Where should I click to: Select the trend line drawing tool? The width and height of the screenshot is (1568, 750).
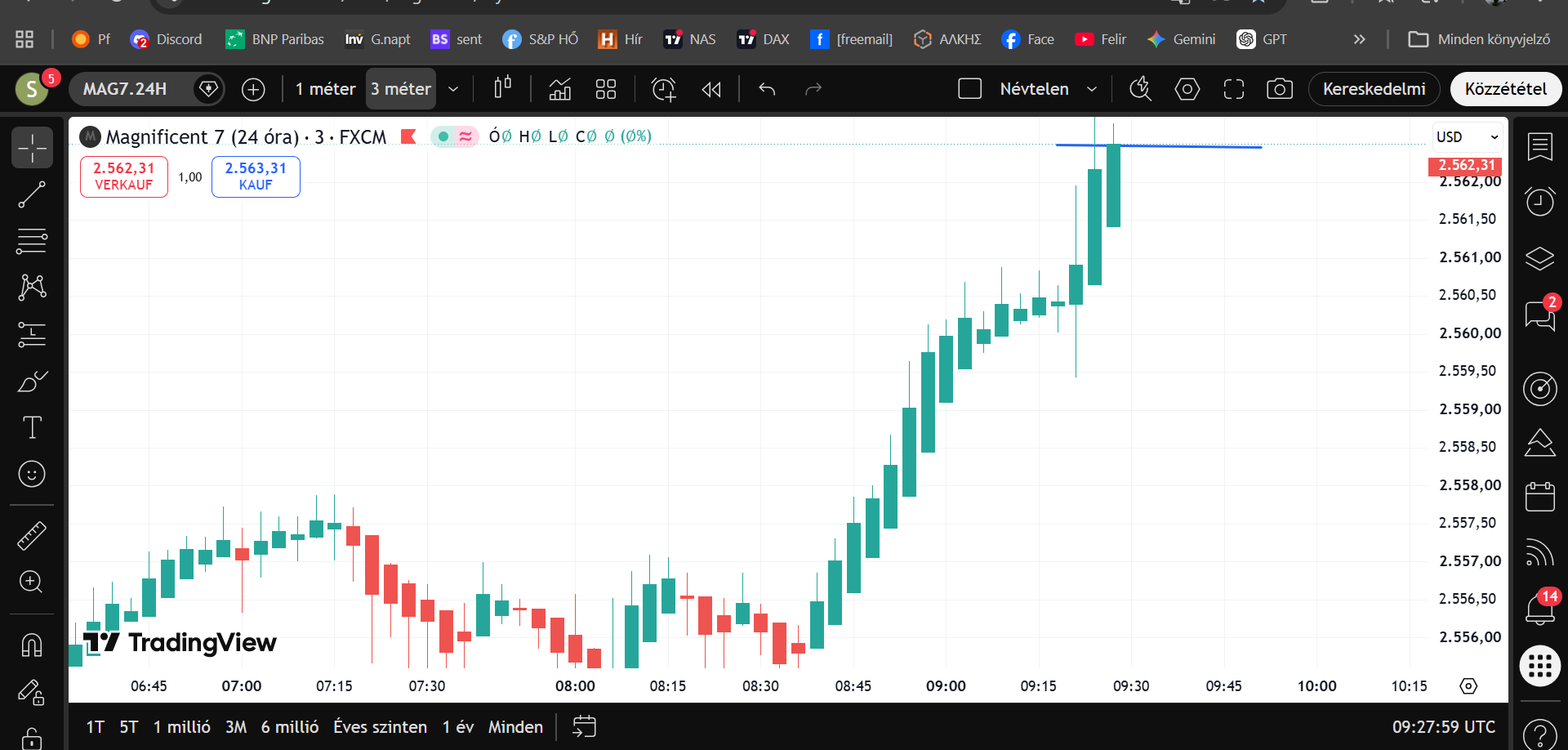32,195
